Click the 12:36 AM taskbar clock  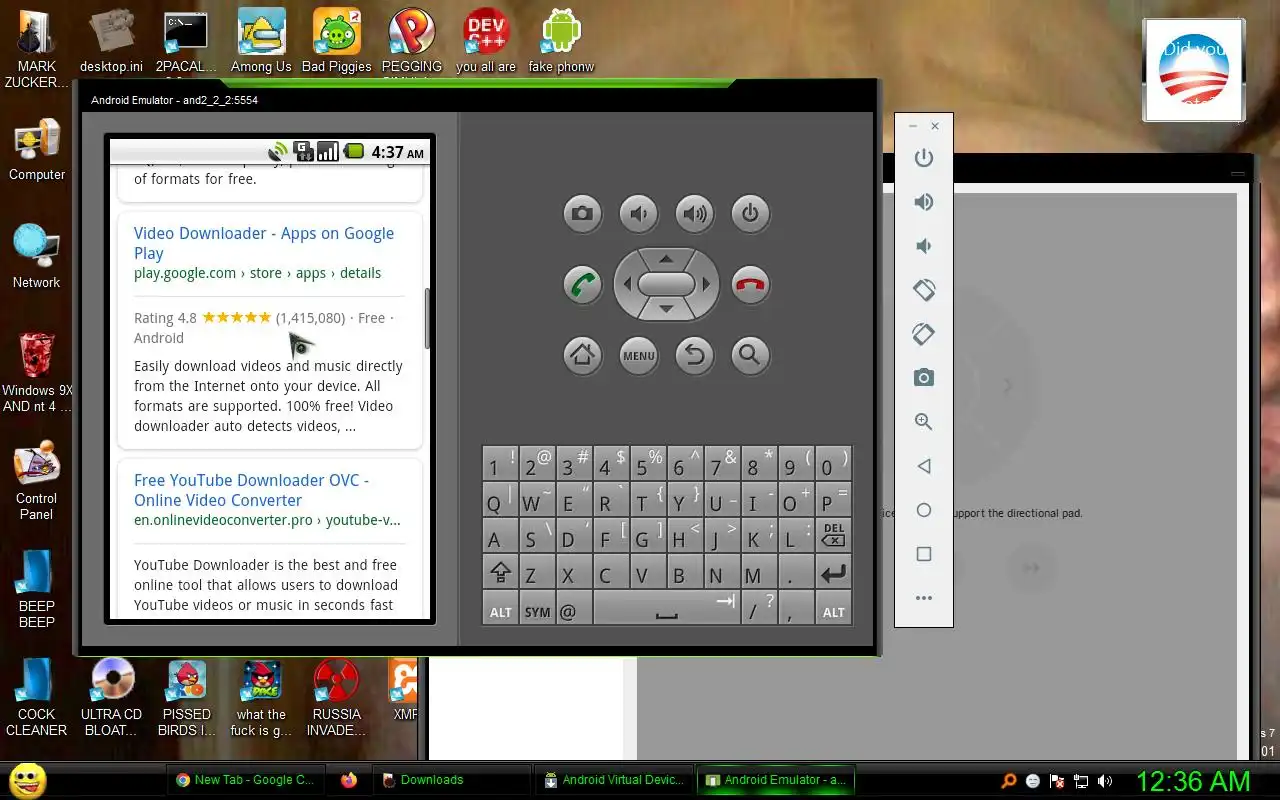pyautogui.click(x=1193, y=781)
